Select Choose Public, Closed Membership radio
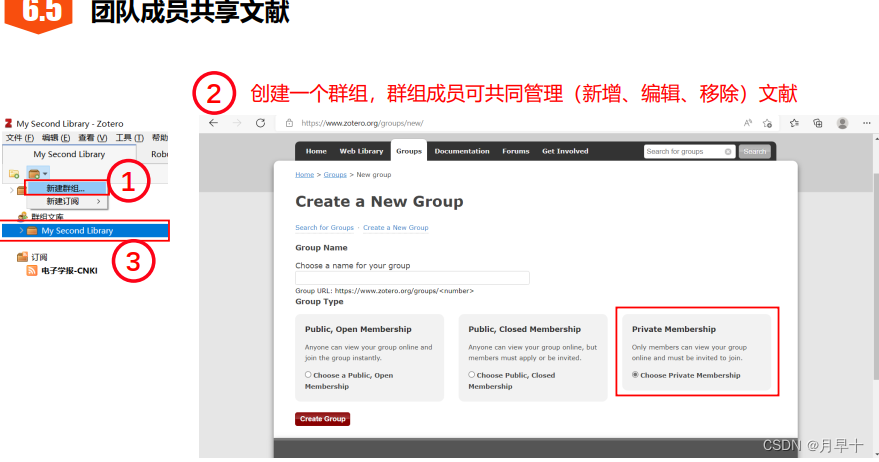 (471, 375)
